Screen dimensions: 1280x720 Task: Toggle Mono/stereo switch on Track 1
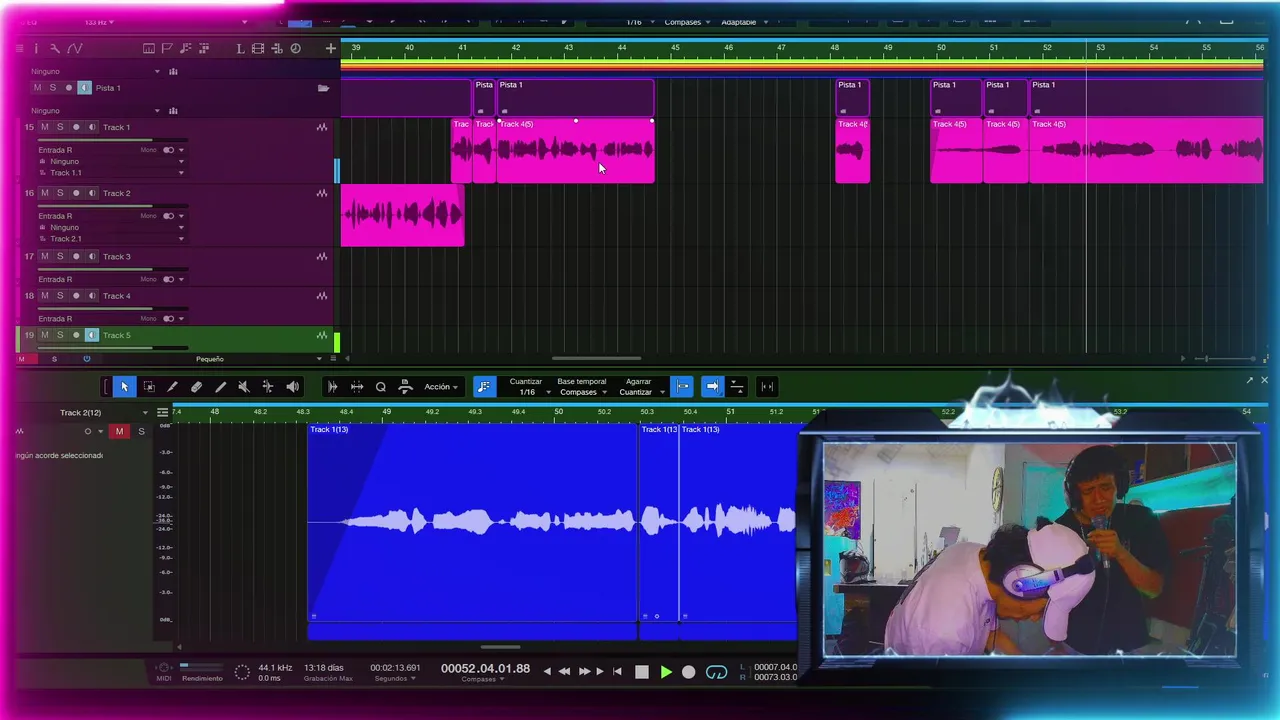coord(168,150)
